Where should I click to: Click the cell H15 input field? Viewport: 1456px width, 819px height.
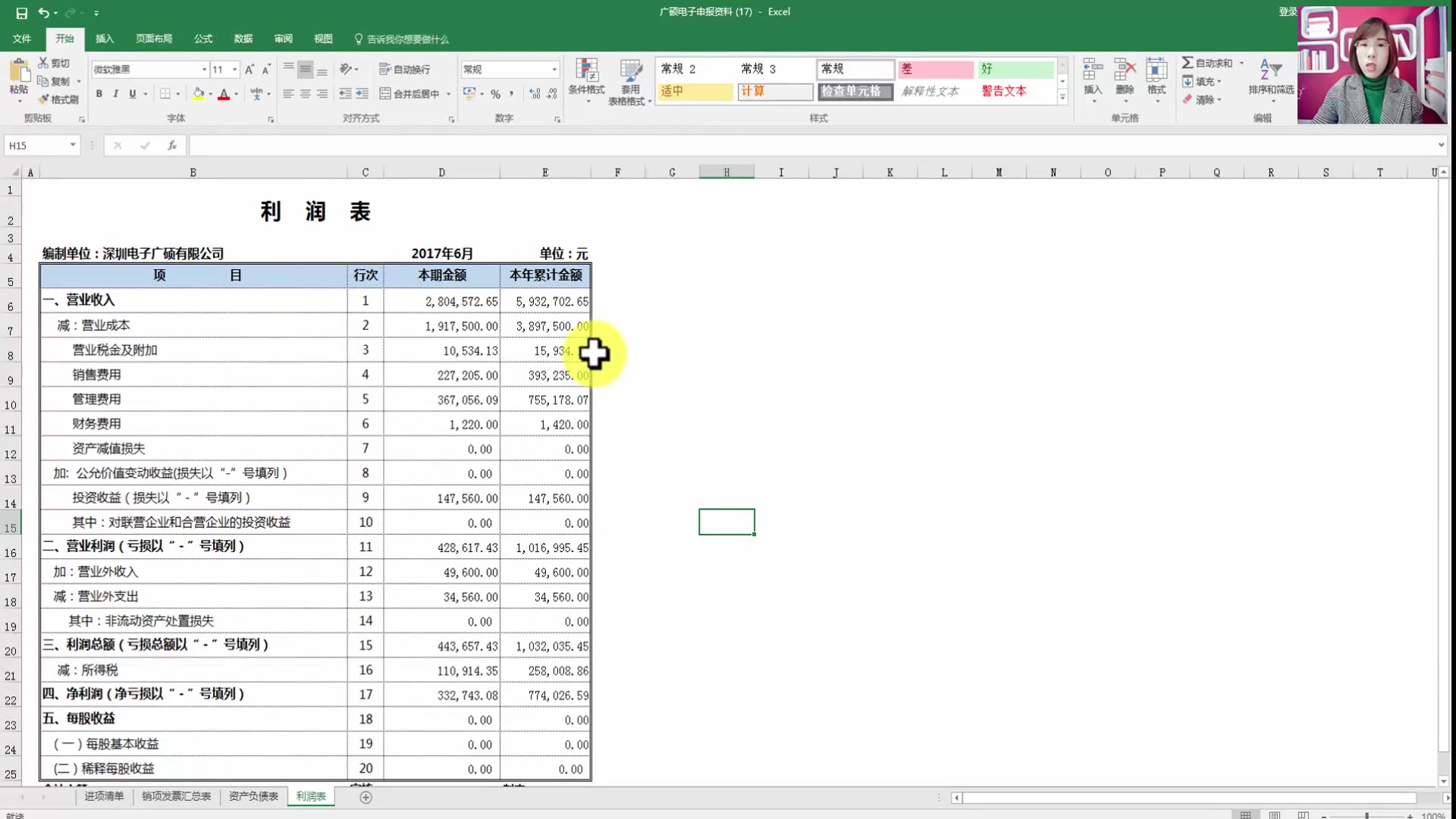click(727, 522)
